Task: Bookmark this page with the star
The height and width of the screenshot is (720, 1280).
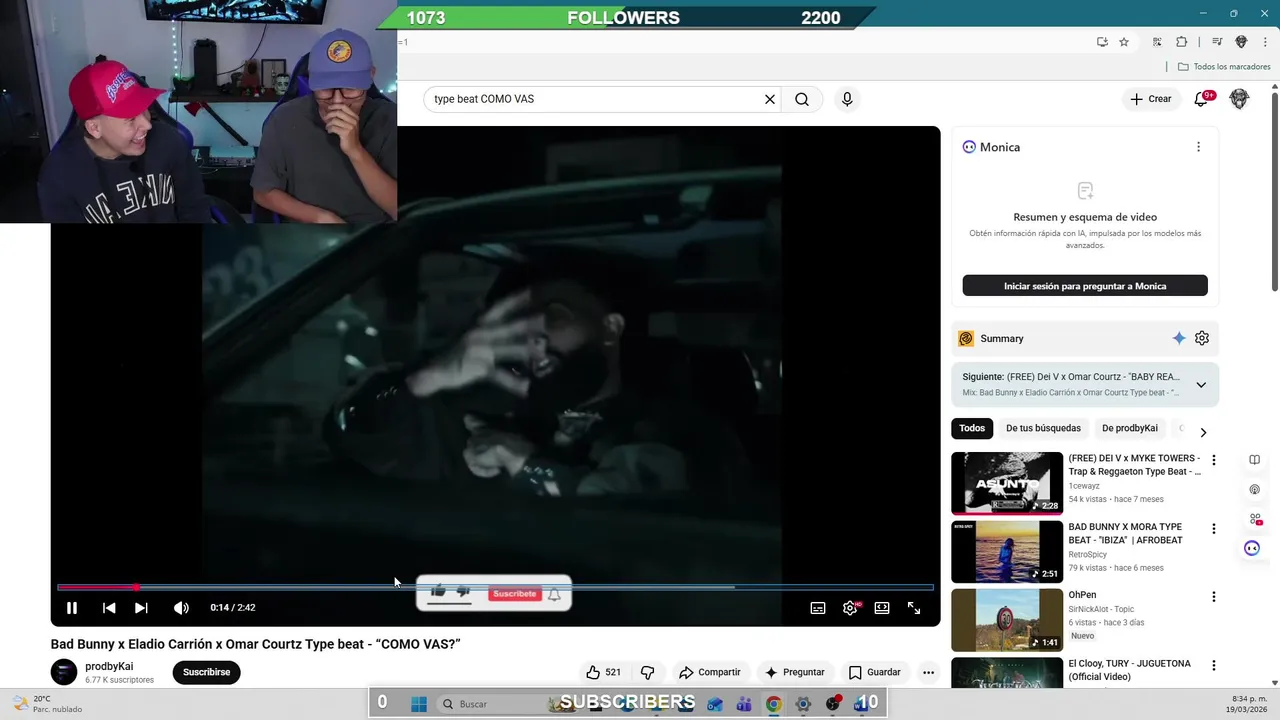Action: (1124, 42)
